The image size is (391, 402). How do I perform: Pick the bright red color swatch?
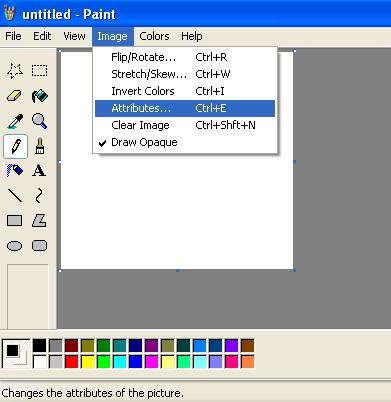pos(72,362)
